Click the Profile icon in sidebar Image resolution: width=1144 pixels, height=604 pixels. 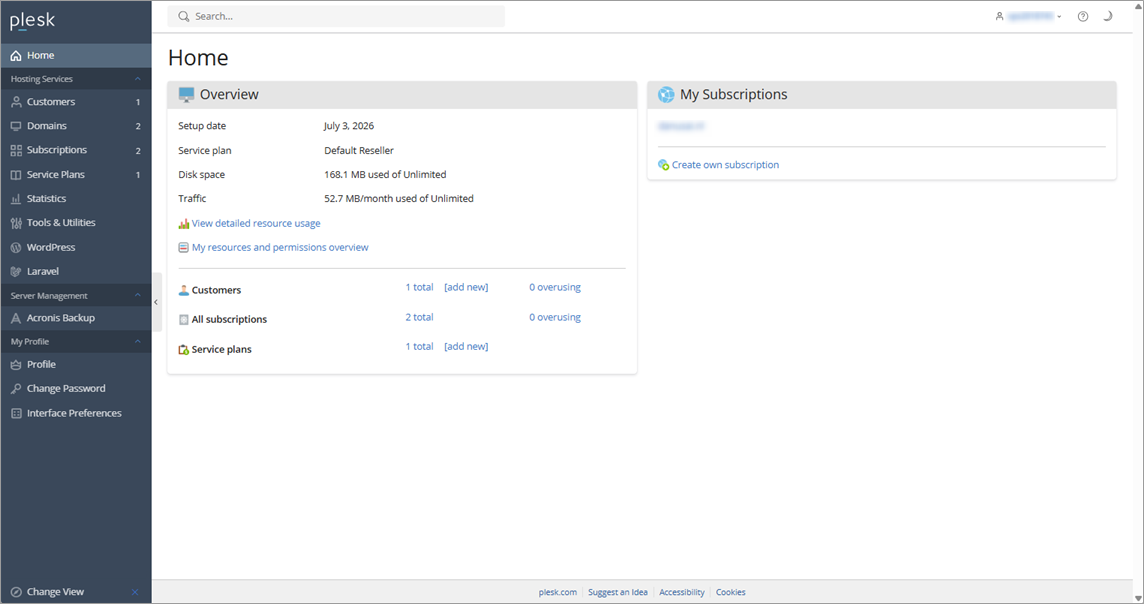pyautogui.click(x=16, y=365)
